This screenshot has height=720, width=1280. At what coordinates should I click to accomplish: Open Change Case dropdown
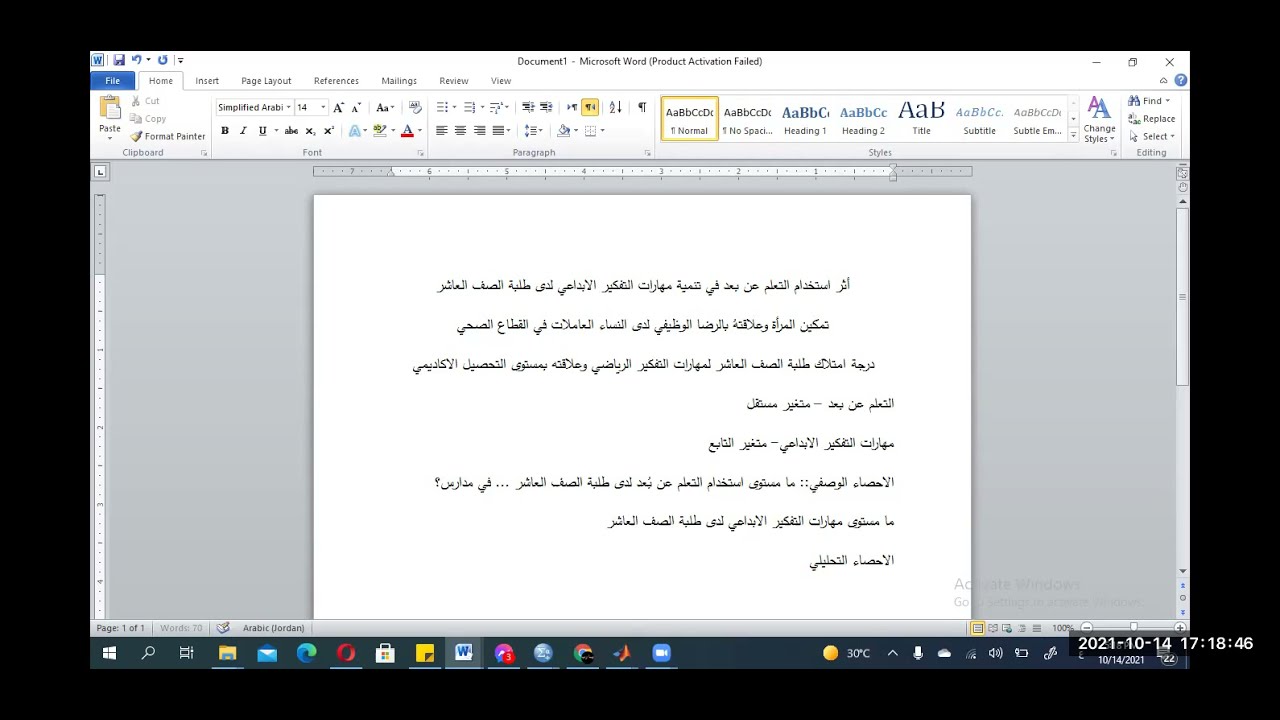385,107
